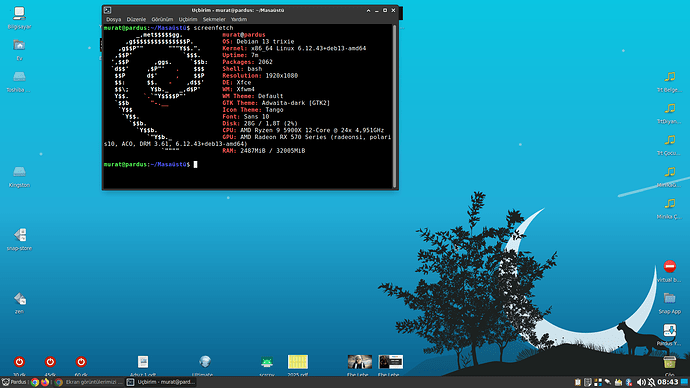Open the Adsız 1.odt document icon
This screenshot has height=388, width=690.
coord(143,362)
